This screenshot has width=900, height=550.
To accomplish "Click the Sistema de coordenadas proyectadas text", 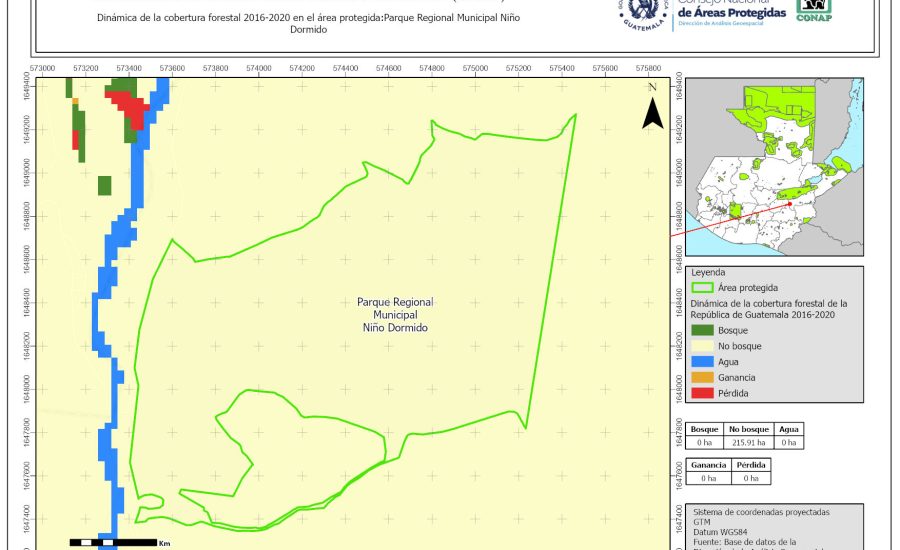I will pos(761,512).
